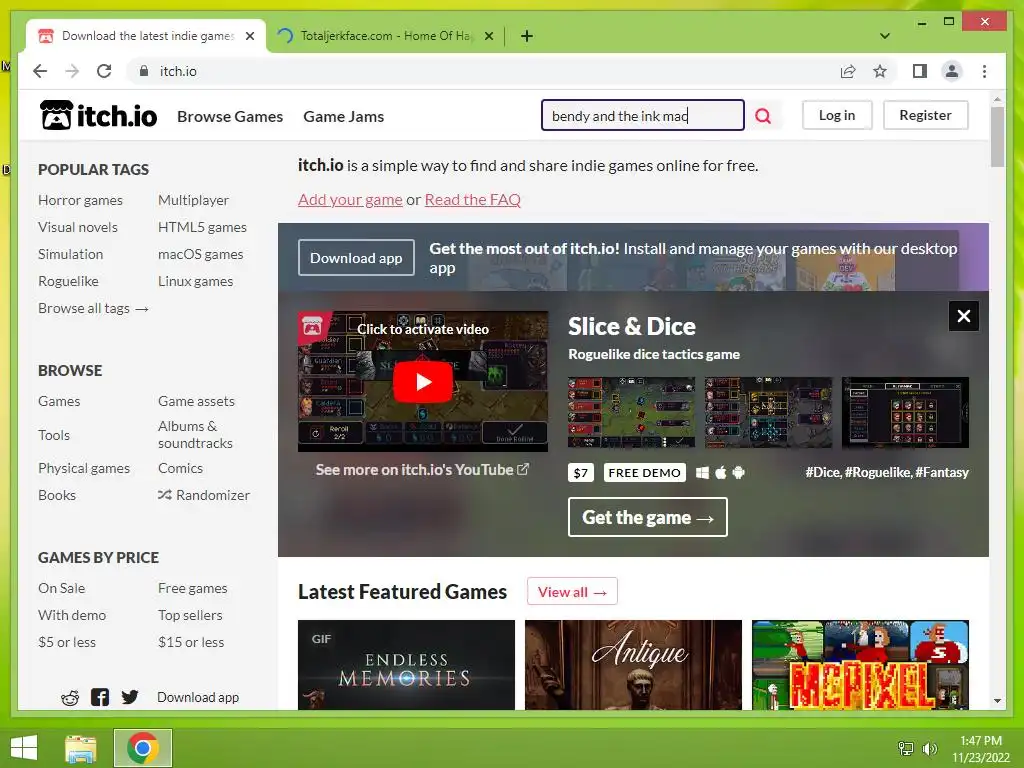The image size is (1024, 768).
Task: Click the taskbar clock showing 1:47 PM
Action: [981, 748]
